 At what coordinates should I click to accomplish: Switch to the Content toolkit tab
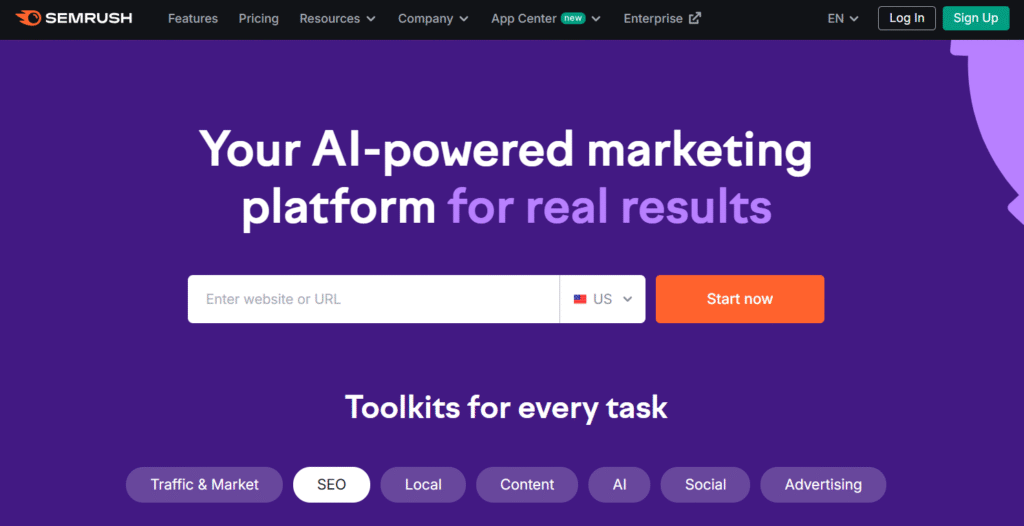coord(527,485)
